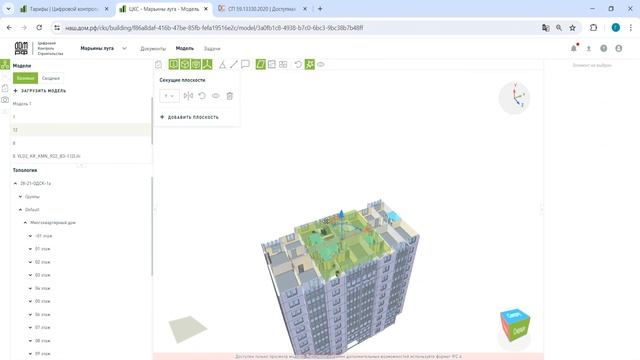Select the VLD2 .ifc model row
The width and height of the screenshot is (640, 360).
click(x=80, y=156)
